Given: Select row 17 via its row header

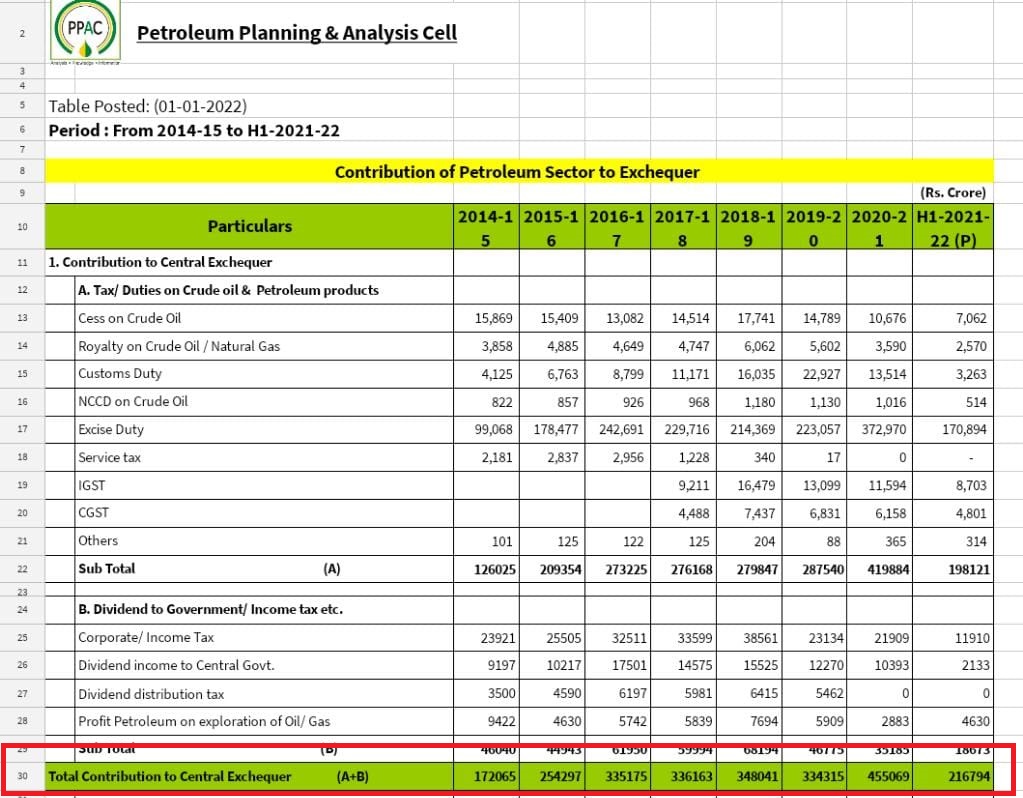Looking at the screenshot, I should pos(22,429).
